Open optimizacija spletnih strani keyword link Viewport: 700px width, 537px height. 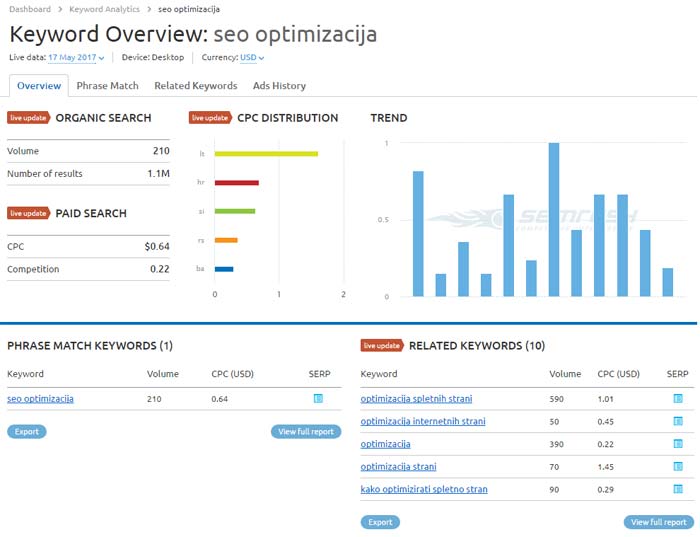(416, 399)
